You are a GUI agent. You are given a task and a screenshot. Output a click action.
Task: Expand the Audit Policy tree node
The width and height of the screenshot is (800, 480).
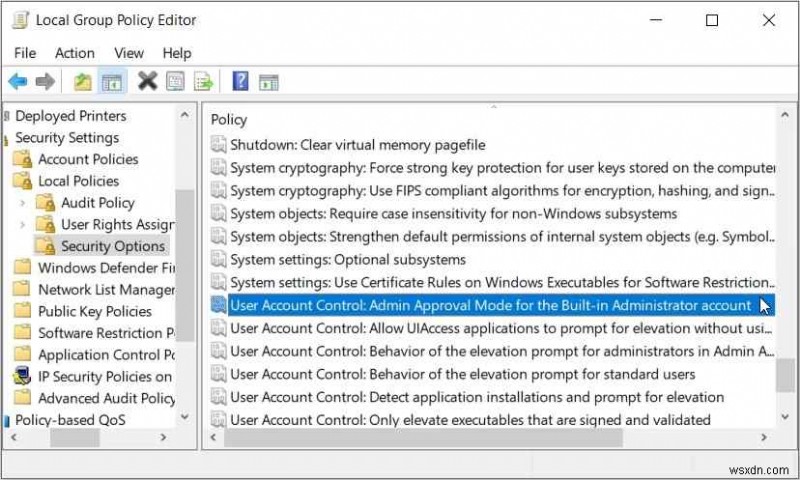23,203
